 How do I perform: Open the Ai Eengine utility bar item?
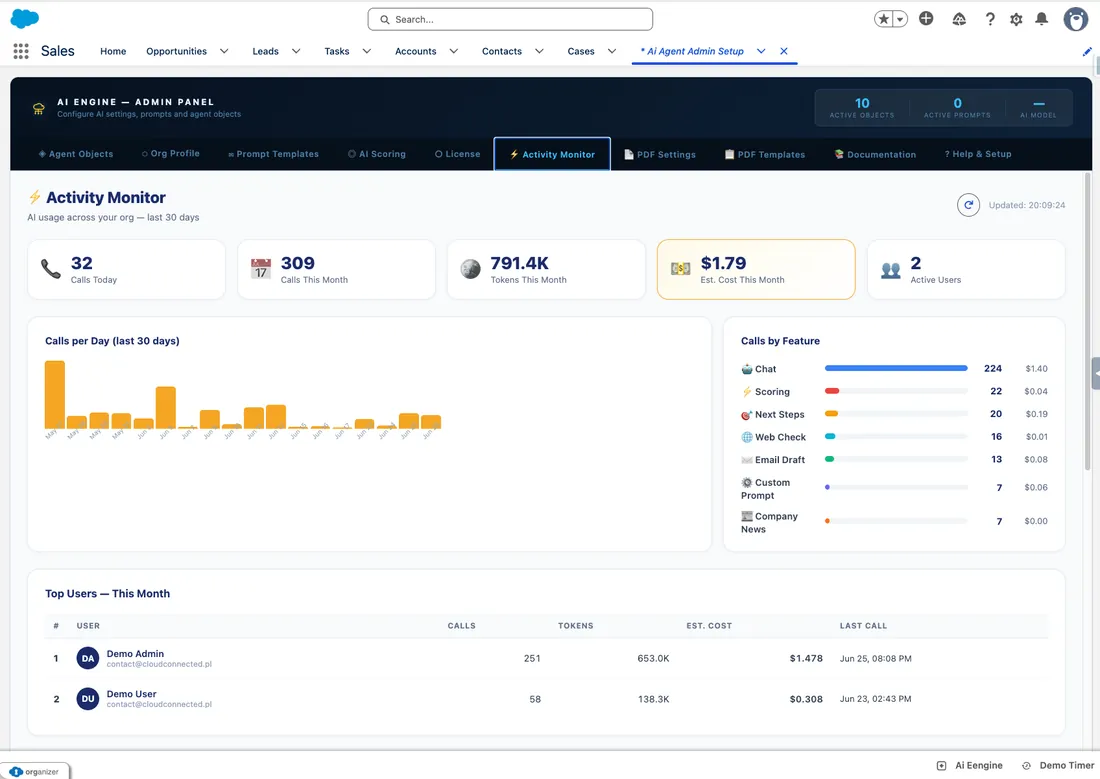pos(970,766)
